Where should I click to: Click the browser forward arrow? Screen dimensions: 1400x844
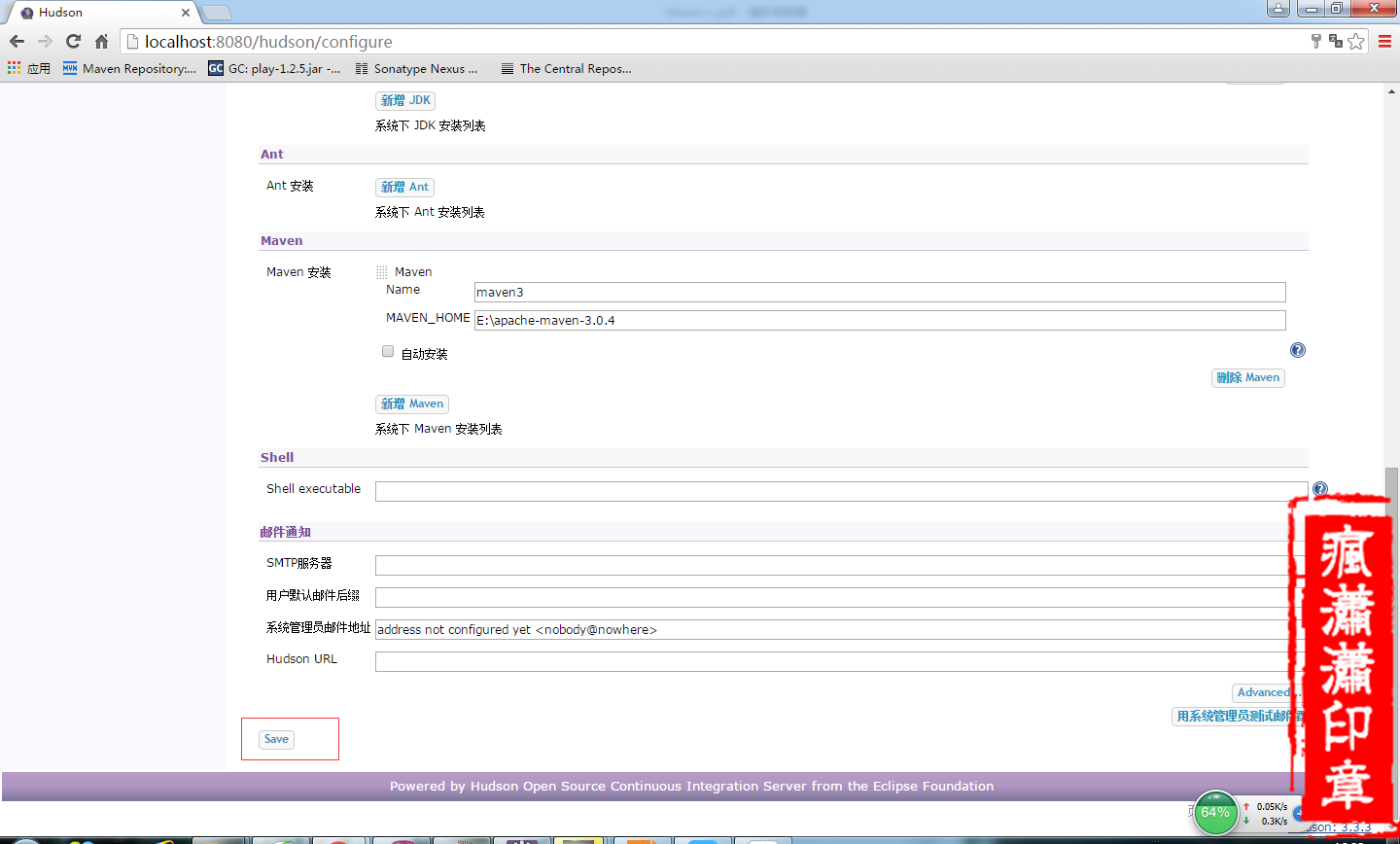(45, 41)
